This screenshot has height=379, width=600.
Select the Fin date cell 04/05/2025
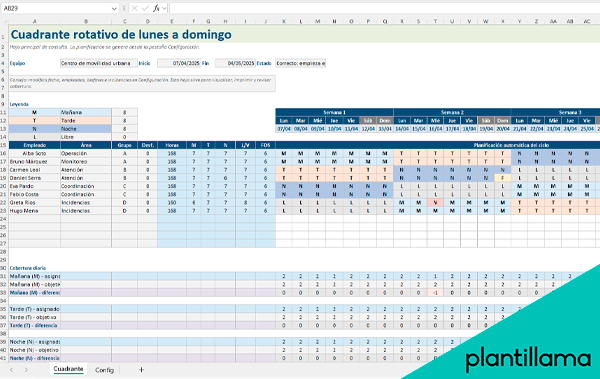pyautogui.click(x=235, y=63)
